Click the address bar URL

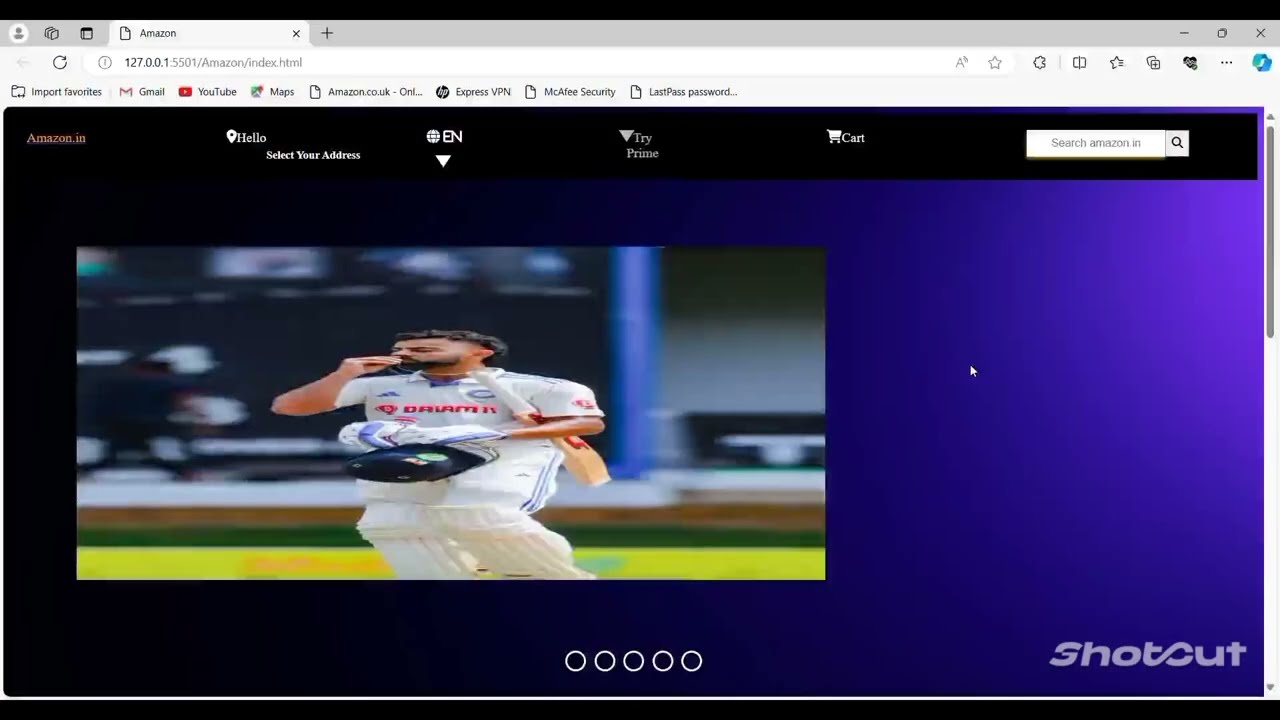click(x=213, y=62)
